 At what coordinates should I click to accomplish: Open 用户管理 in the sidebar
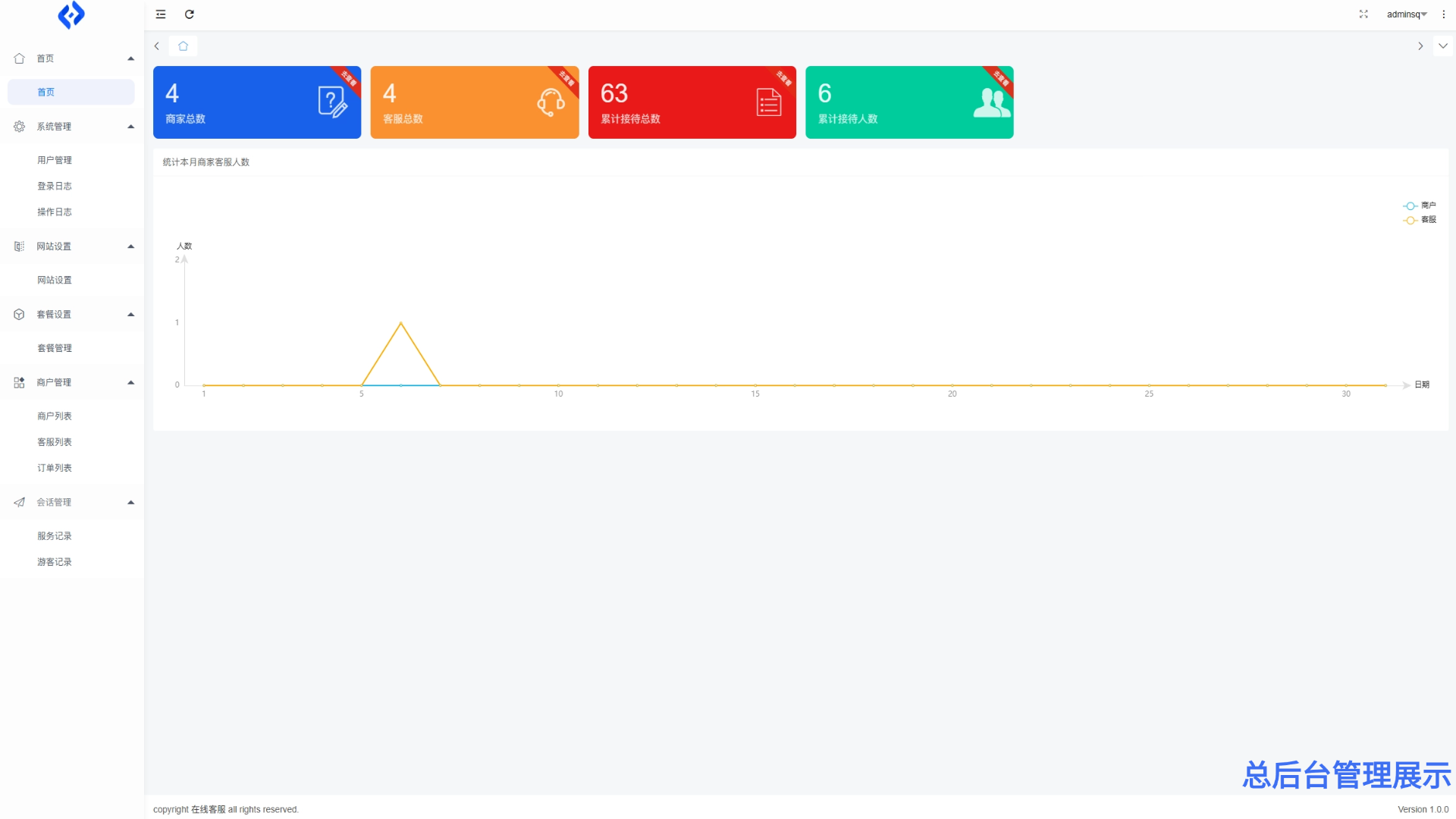(x=55, y=160)
